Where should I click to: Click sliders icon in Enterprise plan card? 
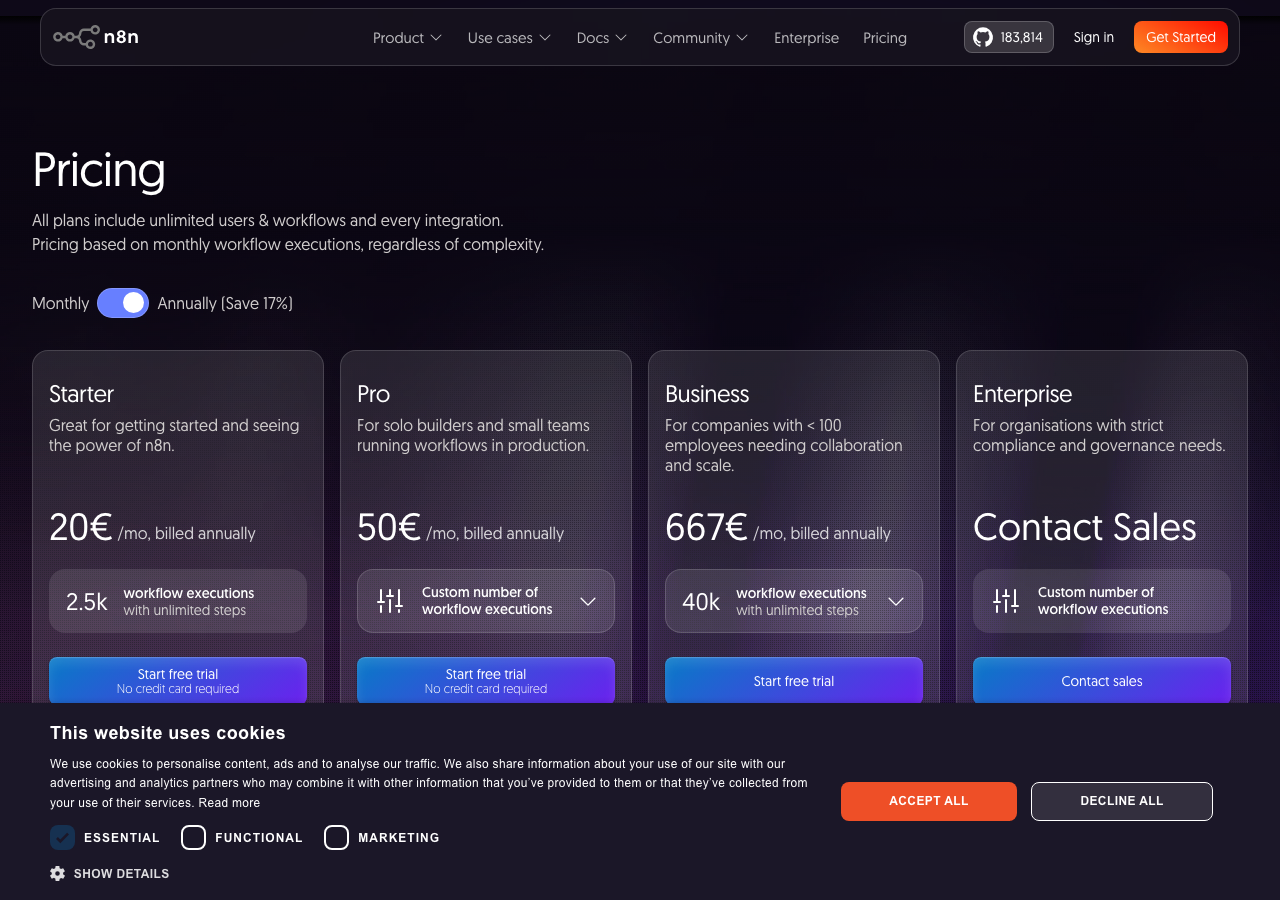pyautogui.click(x=1006, y=601)
